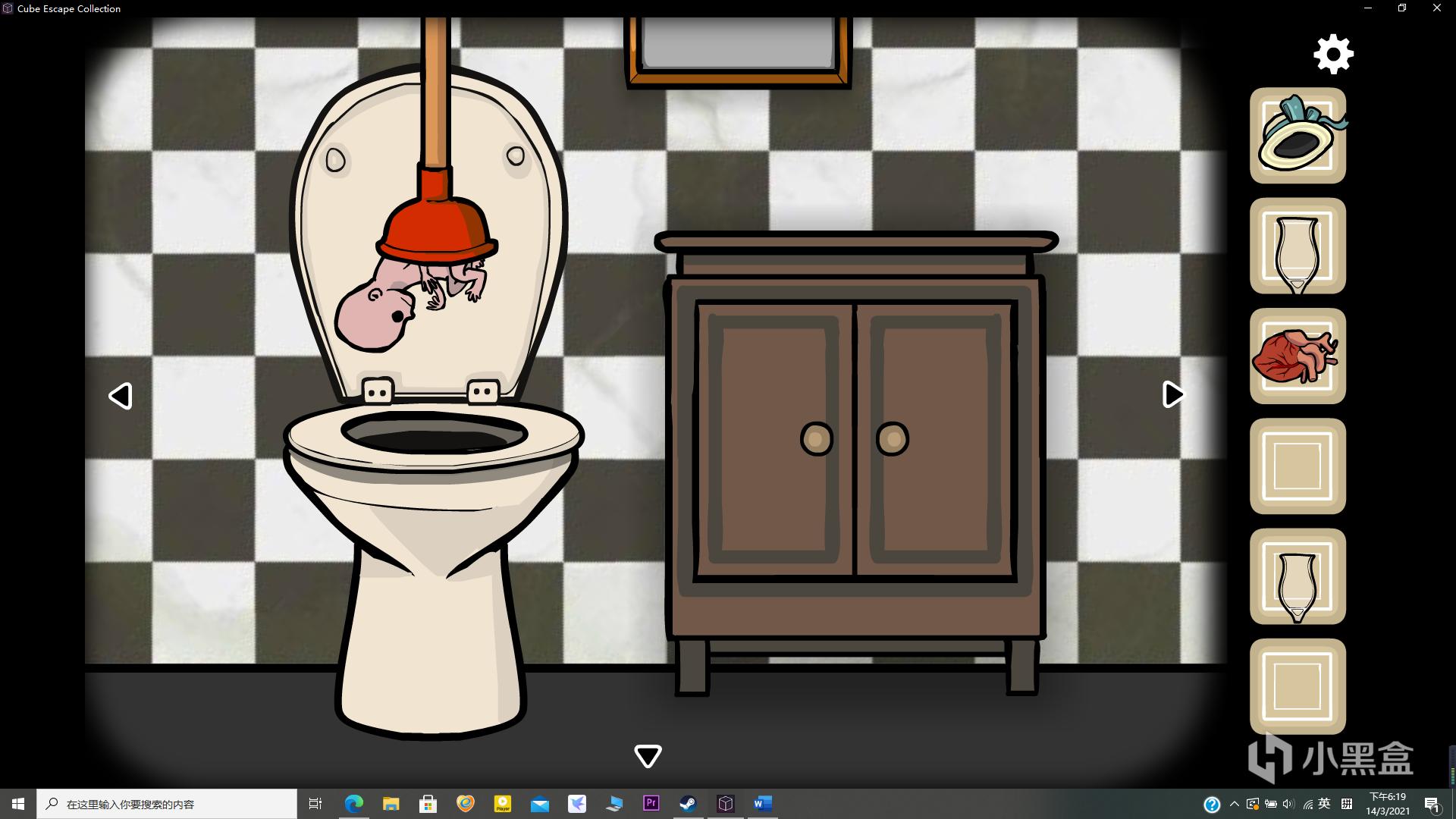
Task: Select the first empty glass in inventory
Action: coord(1298,246)
